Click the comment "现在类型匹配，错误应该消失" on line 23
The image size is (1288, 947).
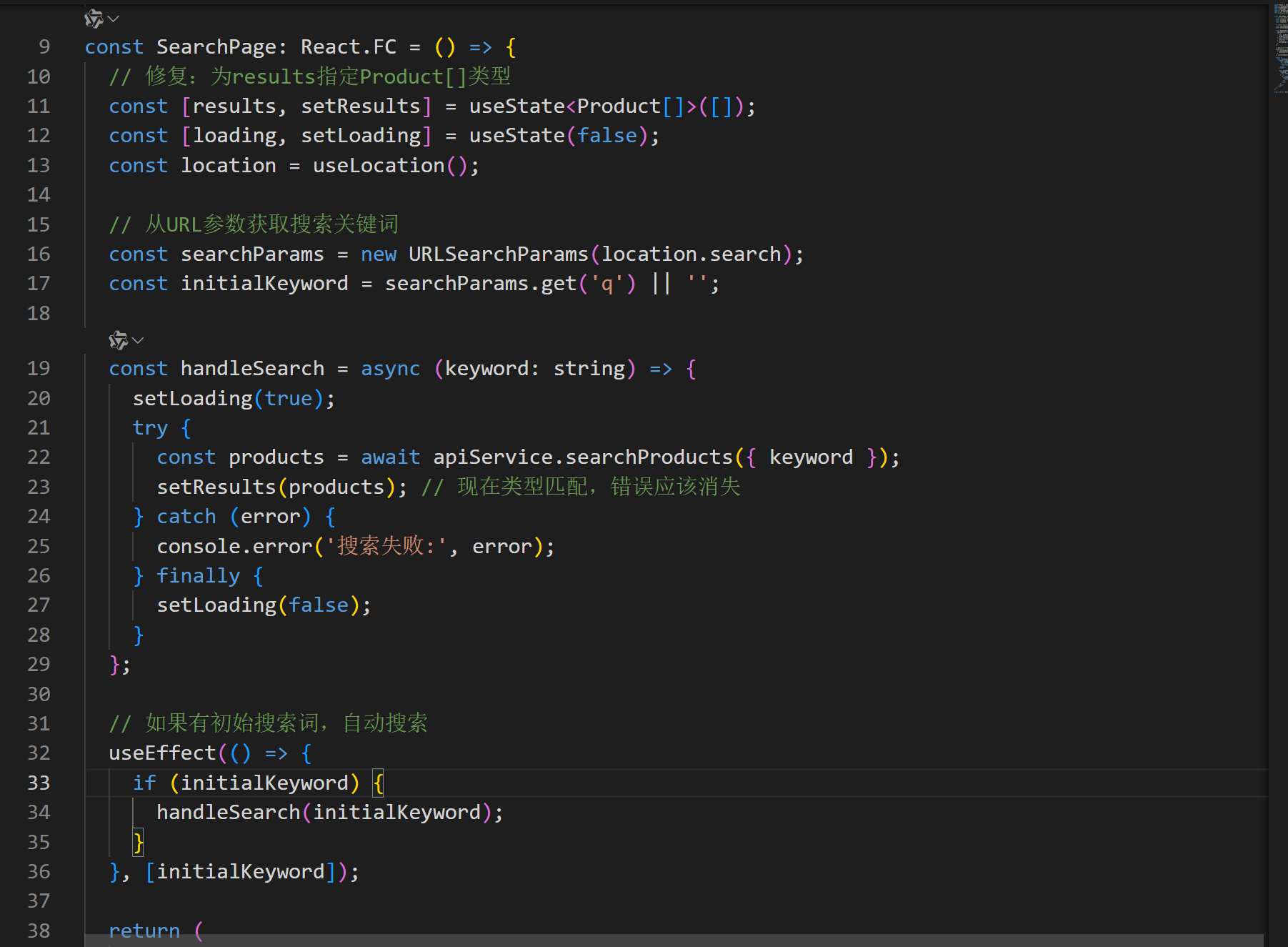(x=599, y=487)
